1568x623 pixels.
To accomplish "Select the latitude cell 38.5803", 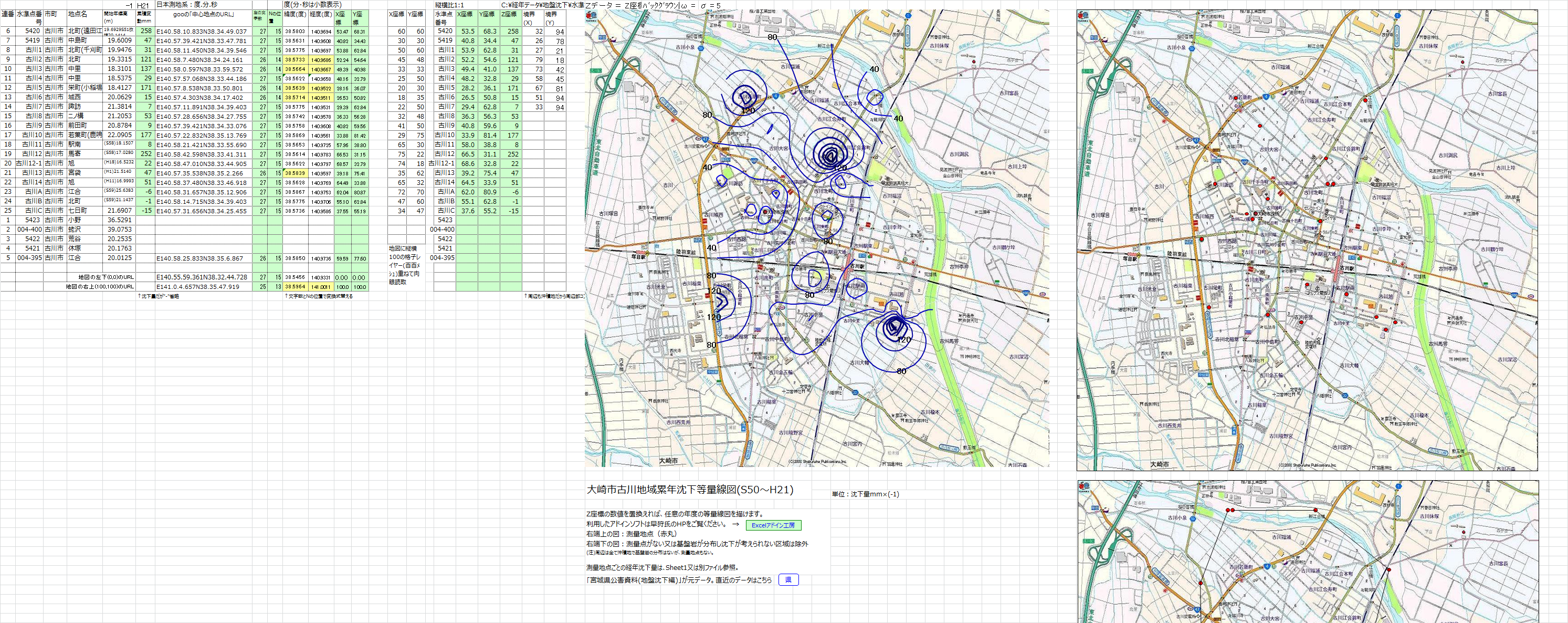I will [295, 32].
